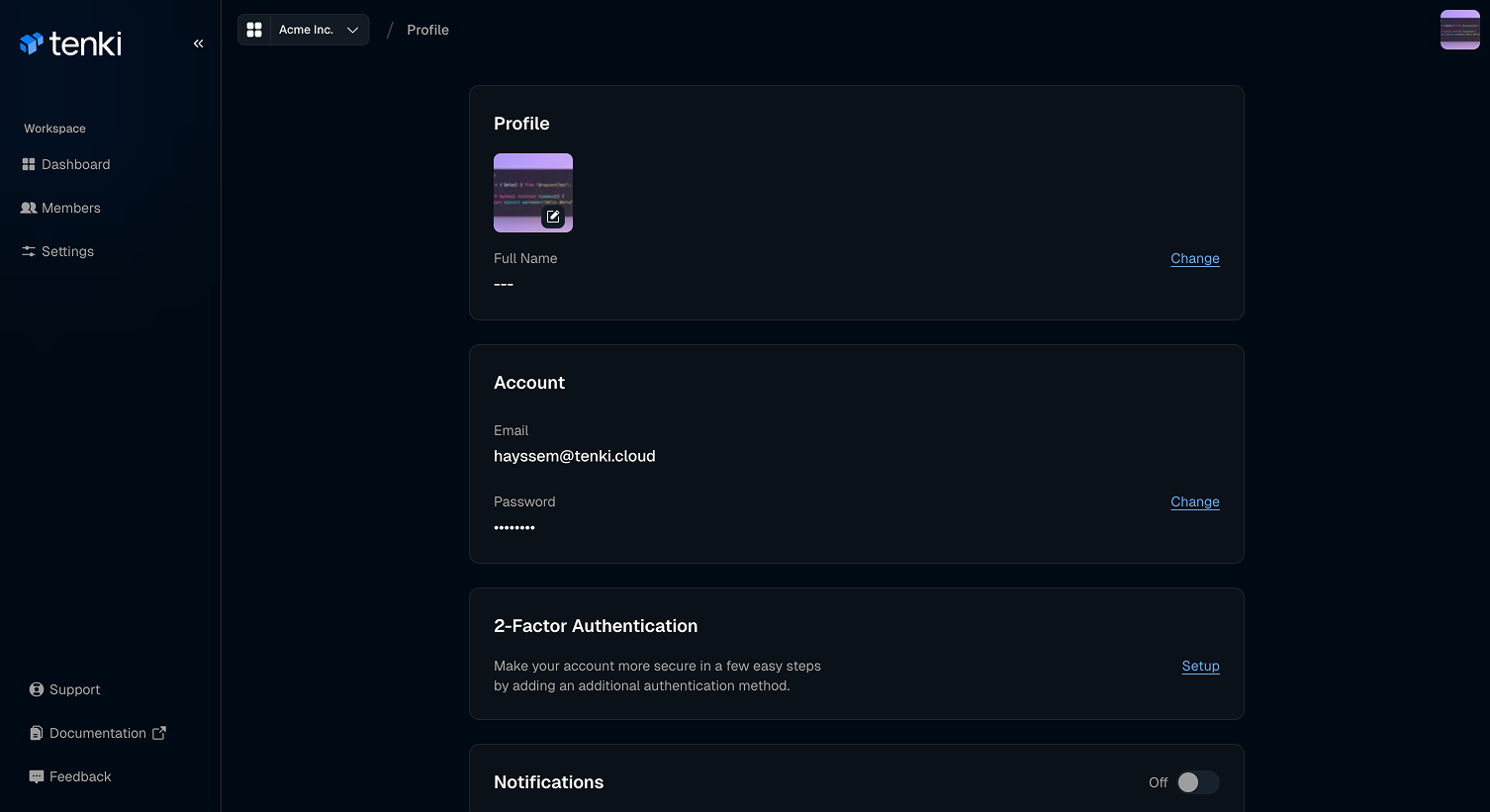Click the Feedback speech bubble icon

click(x=36, y=776)
